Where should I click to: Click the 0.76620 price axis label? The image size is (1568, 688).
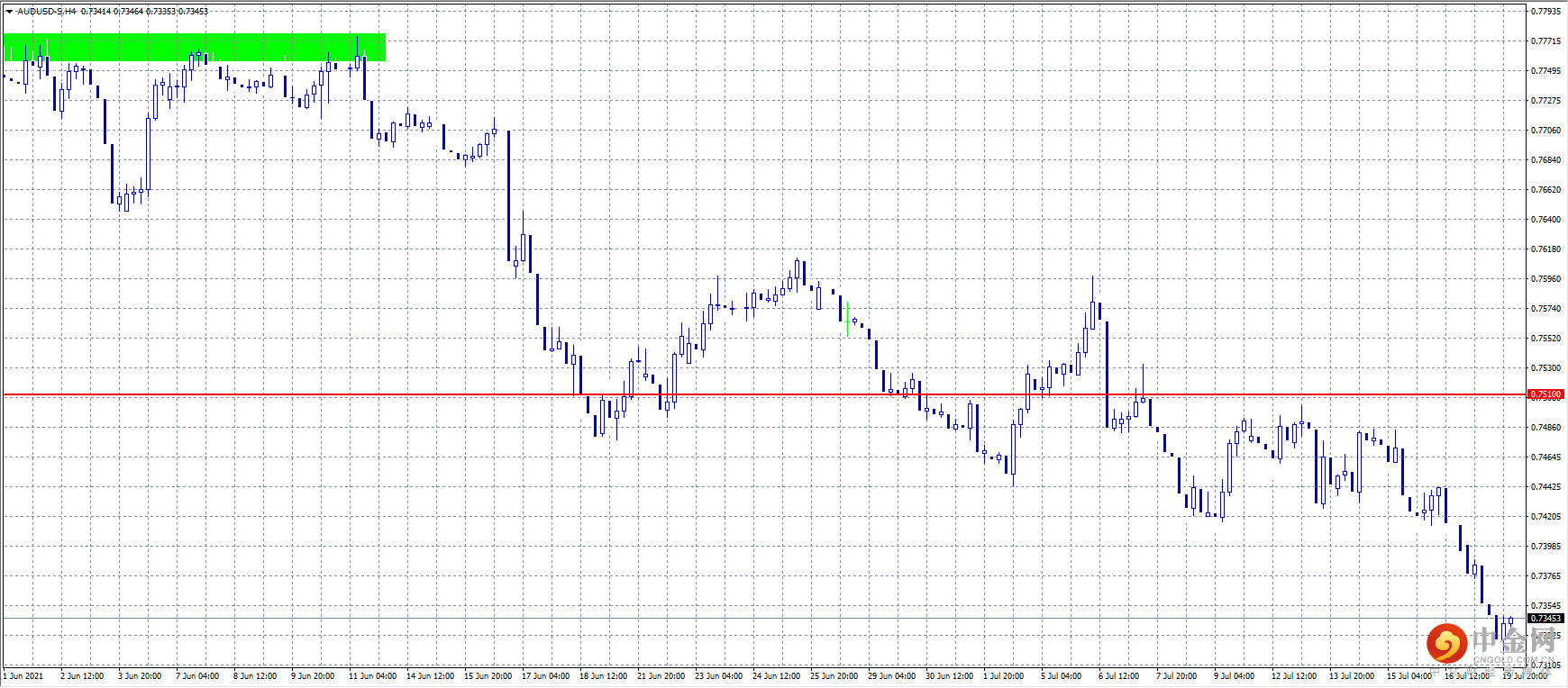[x=1546, y=190]
